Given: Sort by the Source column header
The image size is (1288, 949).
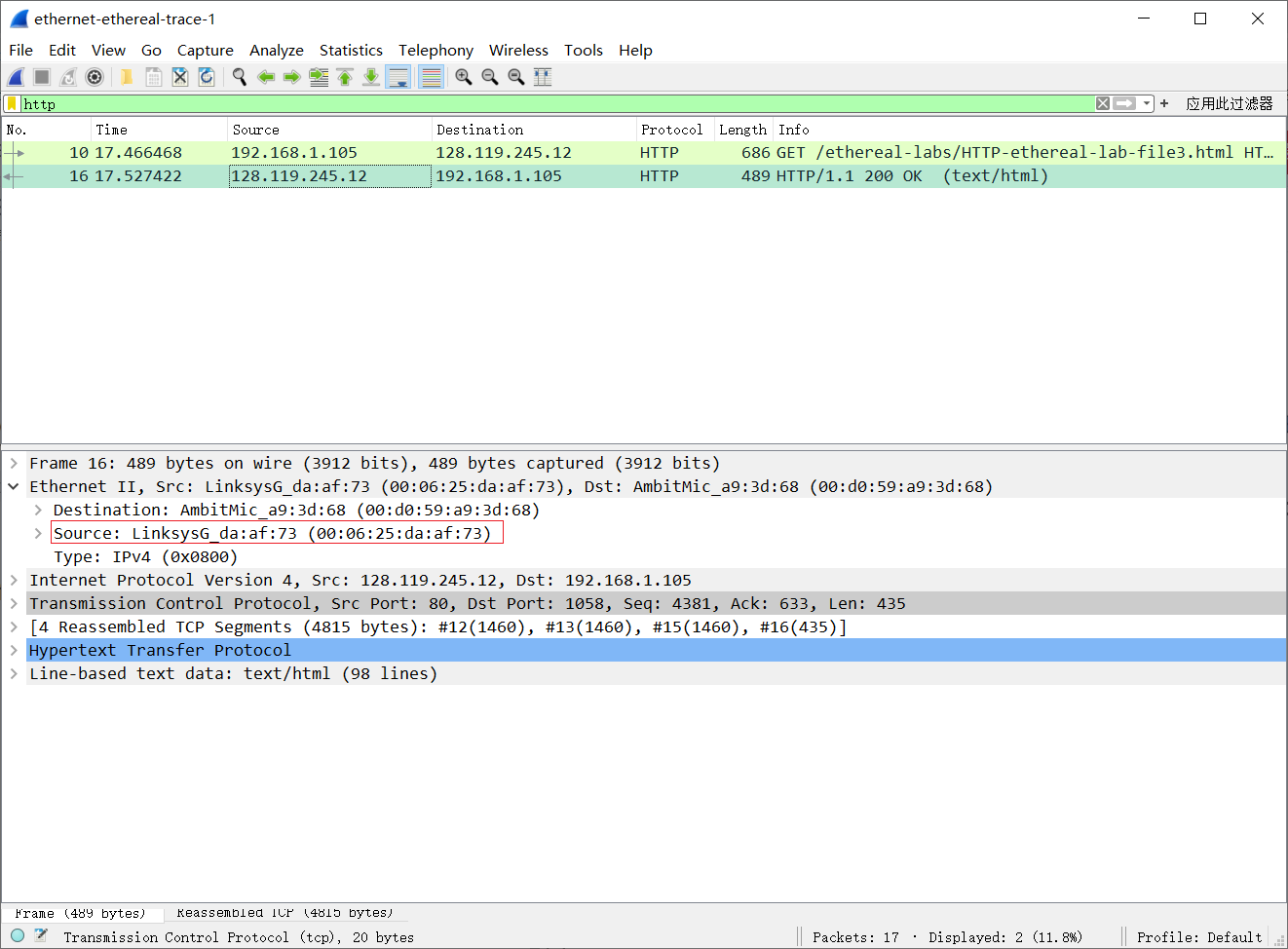Looking at the screenshot, I should coord(330,130).
